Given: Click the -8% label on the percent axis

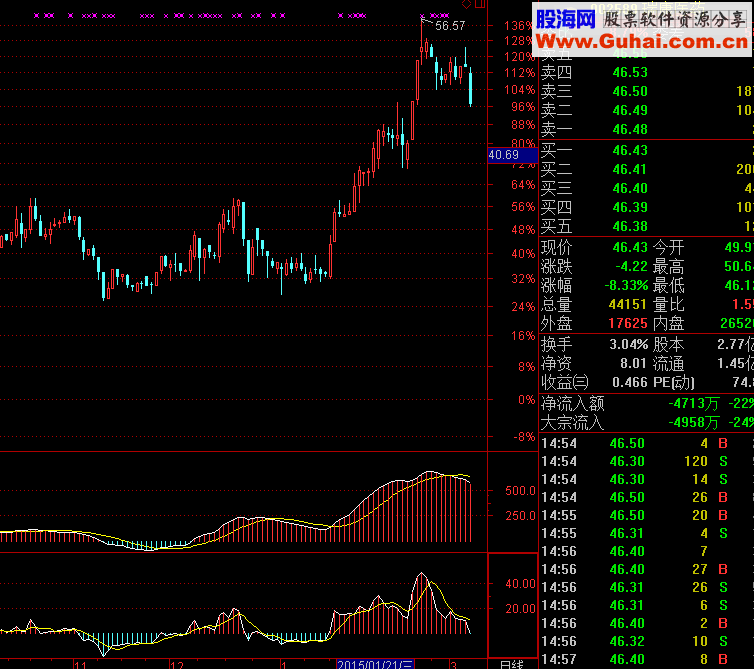Looking at the screenshot, I should tap(525, 437).
